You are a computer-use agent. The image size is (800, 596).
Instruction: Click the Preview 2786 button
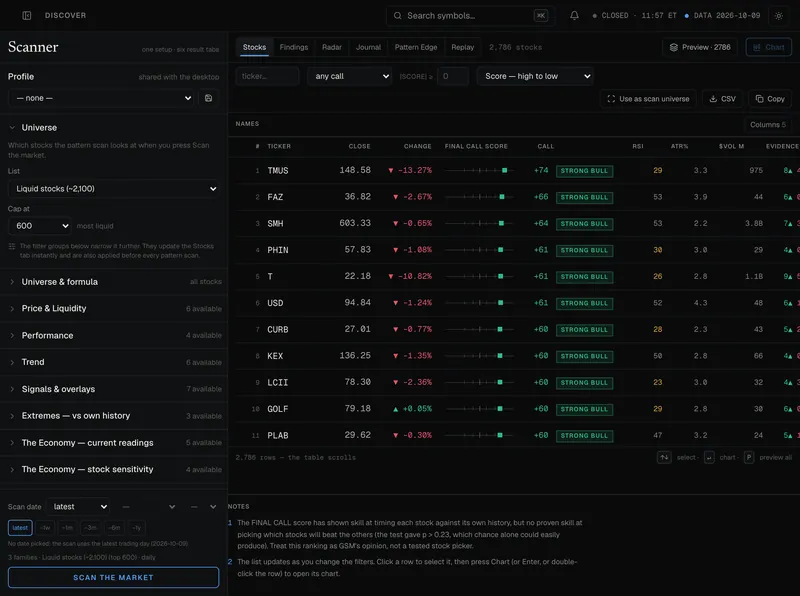tap(700, 47)
